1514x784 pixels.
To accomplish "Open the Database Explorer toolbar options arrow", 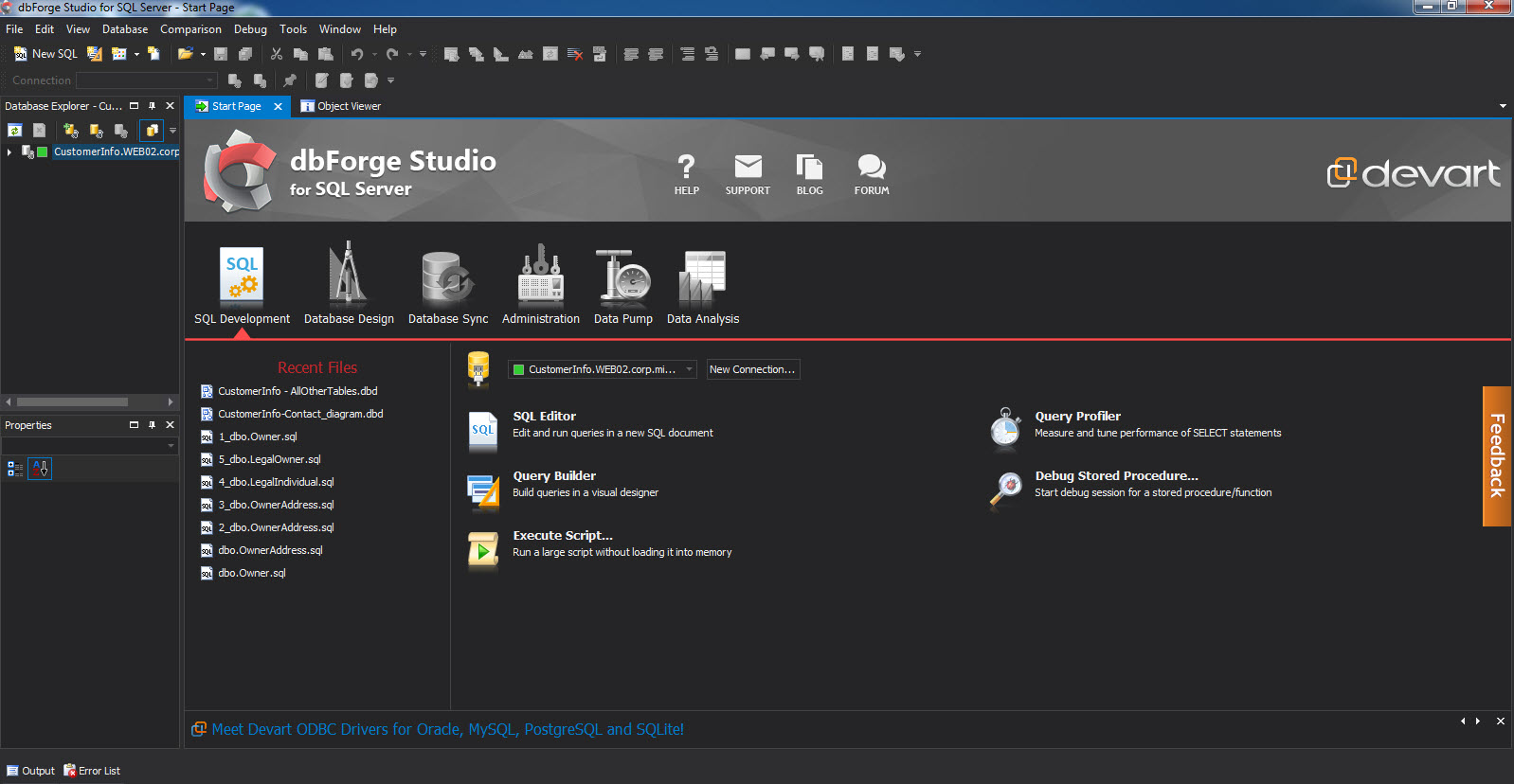I will pyautogui.click(x=172, y=131).
